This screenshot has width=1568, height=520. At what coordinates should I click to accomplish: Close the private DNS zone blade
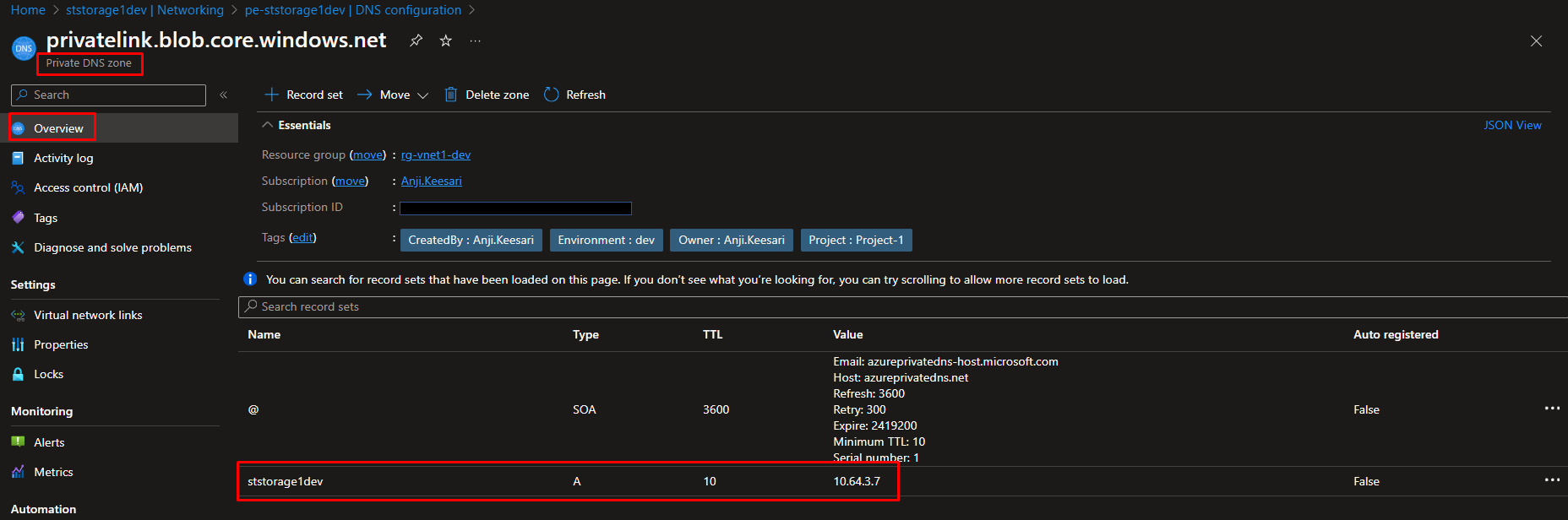[x=1536, y=41]
